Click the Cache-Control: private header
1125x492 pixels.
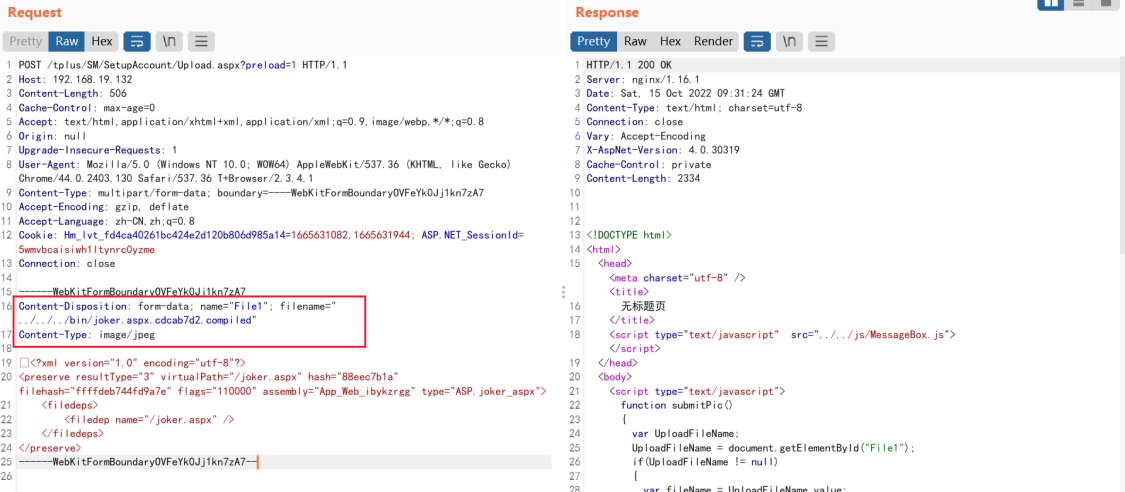pos(649,165)
